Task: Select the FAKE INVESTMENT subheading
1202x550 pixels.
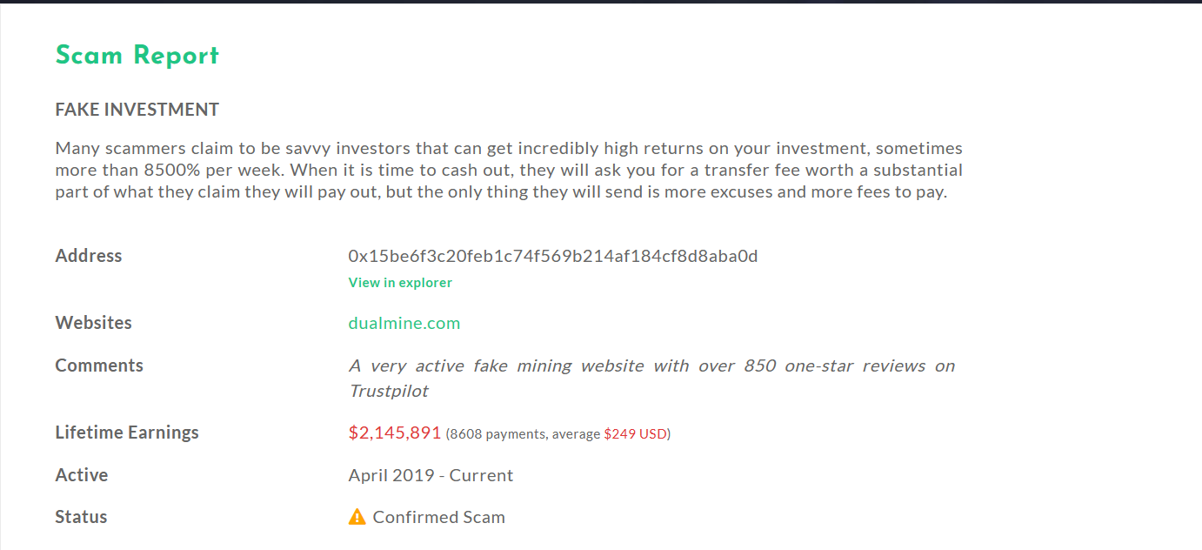Action: [137, 109]
